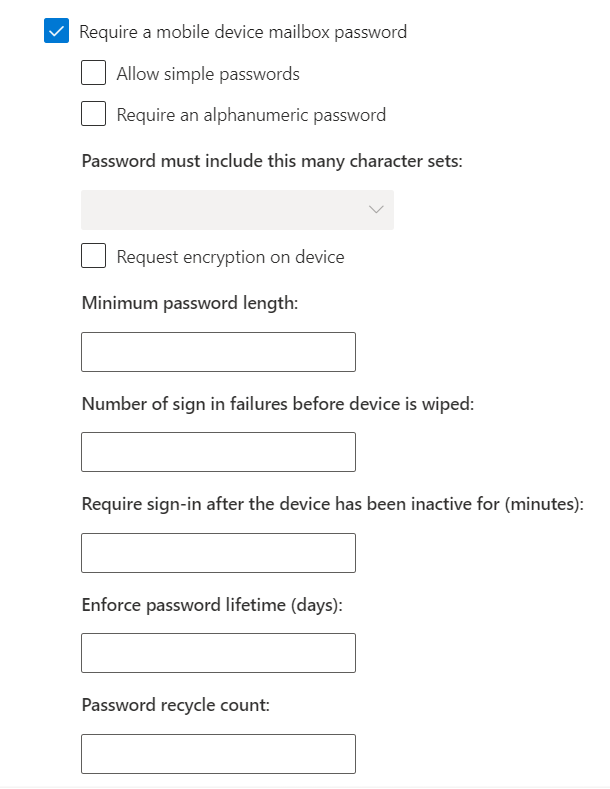This screenshot has width=610, height=789.
Task: Select the device inactive minutes input box
Action: click(x=218, y=553)
